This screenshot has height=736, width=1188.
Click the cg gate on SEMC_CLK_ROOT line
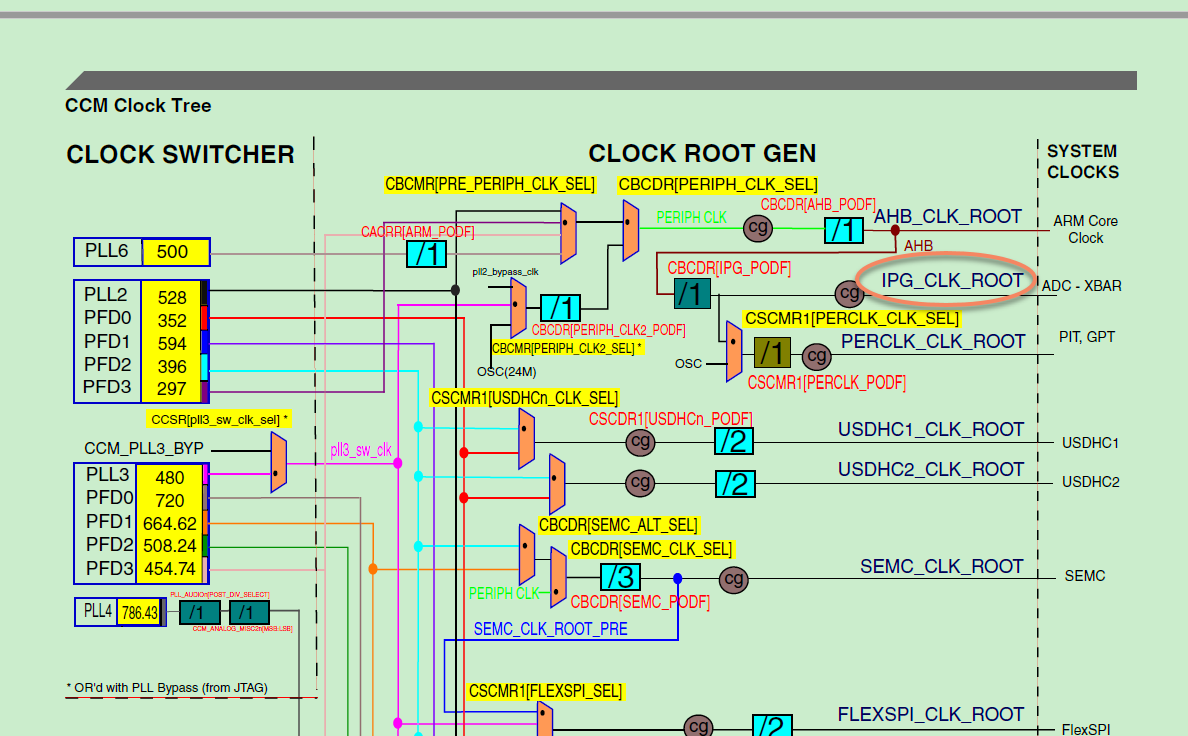click(733, 579)
